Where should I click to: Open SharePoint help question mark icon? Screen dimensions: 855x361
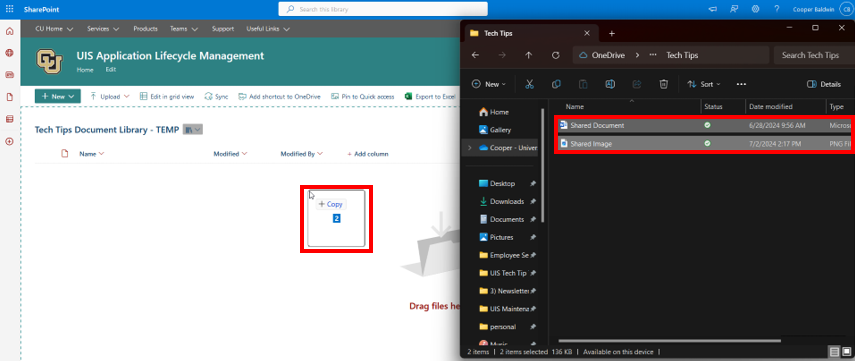(x=776, y=9)
